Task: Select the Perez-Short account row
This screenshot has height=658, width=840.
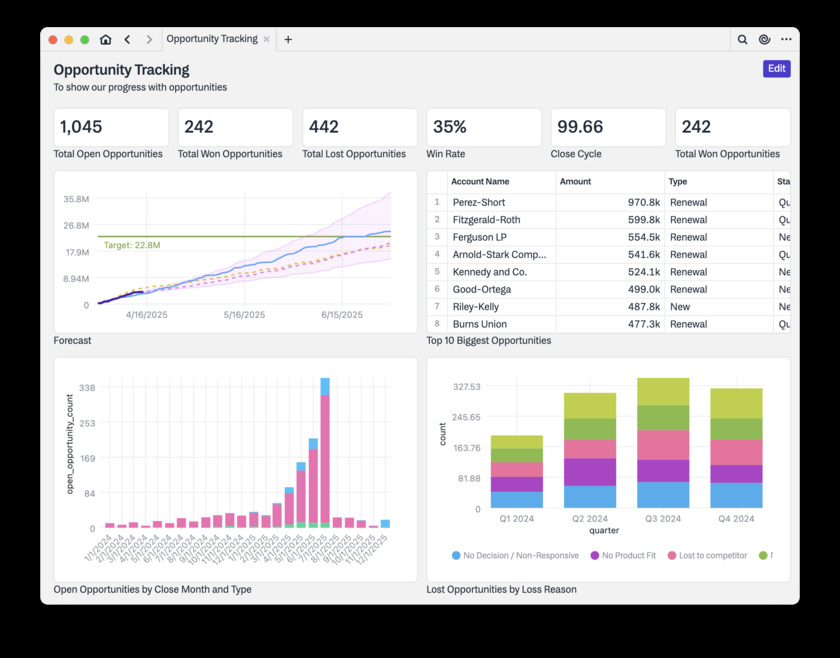Action: 479,202
